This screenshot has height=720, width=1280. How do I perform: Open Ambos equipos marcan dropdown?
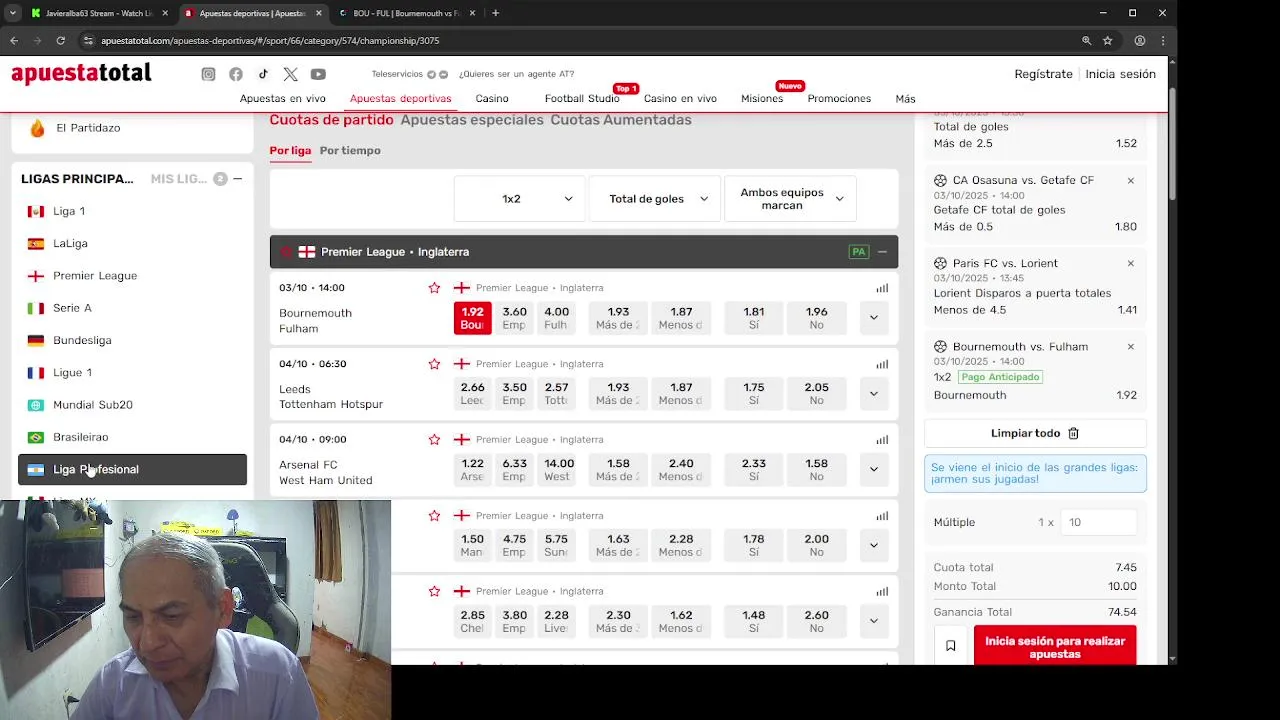click(790, 199)
